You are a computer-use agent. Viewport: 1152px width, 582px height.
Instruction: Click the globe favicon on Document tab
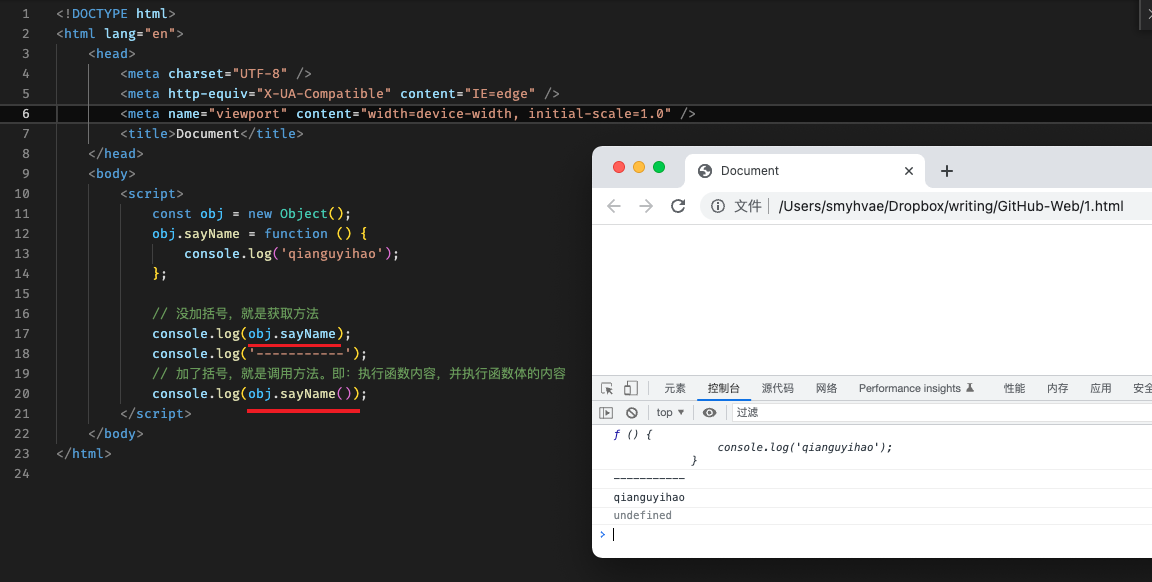tap(705, 170)
